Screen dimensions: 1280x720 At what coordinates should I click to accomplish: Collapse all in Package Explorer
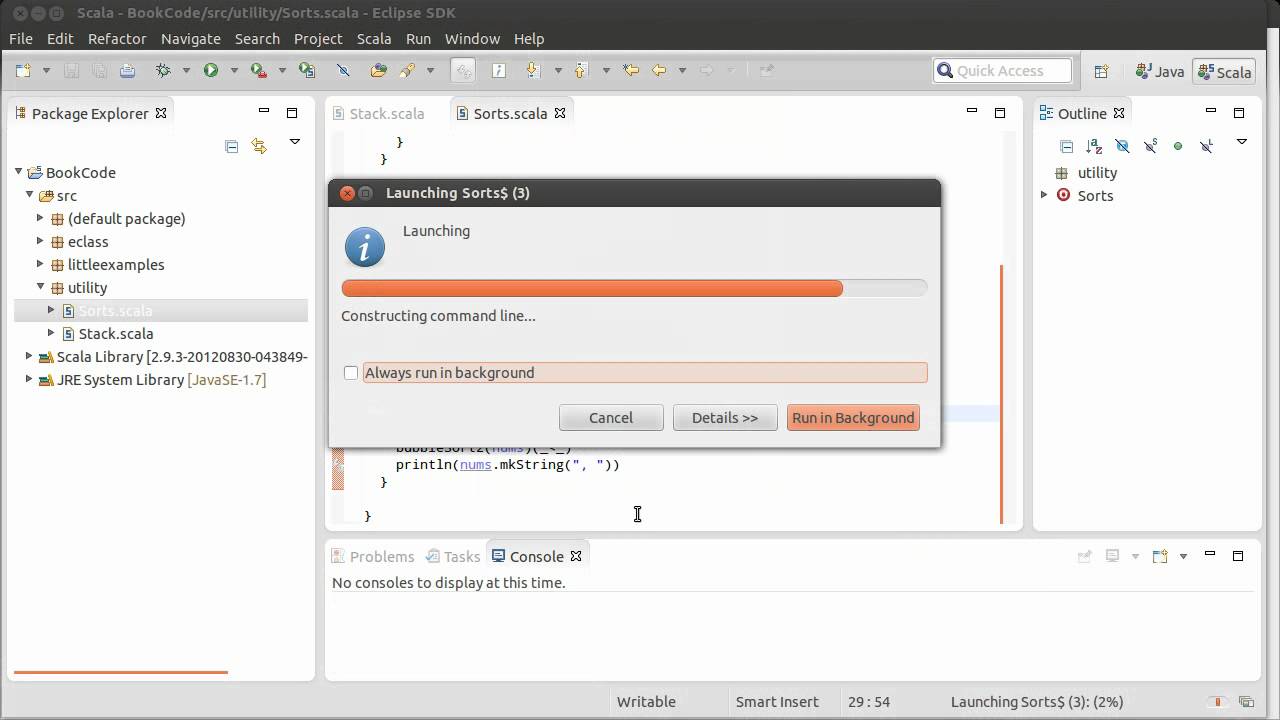[232, 146]
